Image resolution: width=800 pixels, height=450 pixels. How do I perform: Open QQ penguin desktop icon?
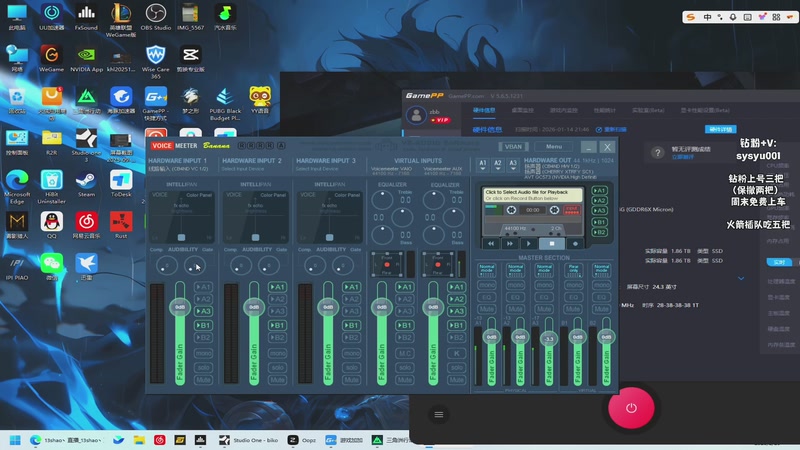coord(52,226)
